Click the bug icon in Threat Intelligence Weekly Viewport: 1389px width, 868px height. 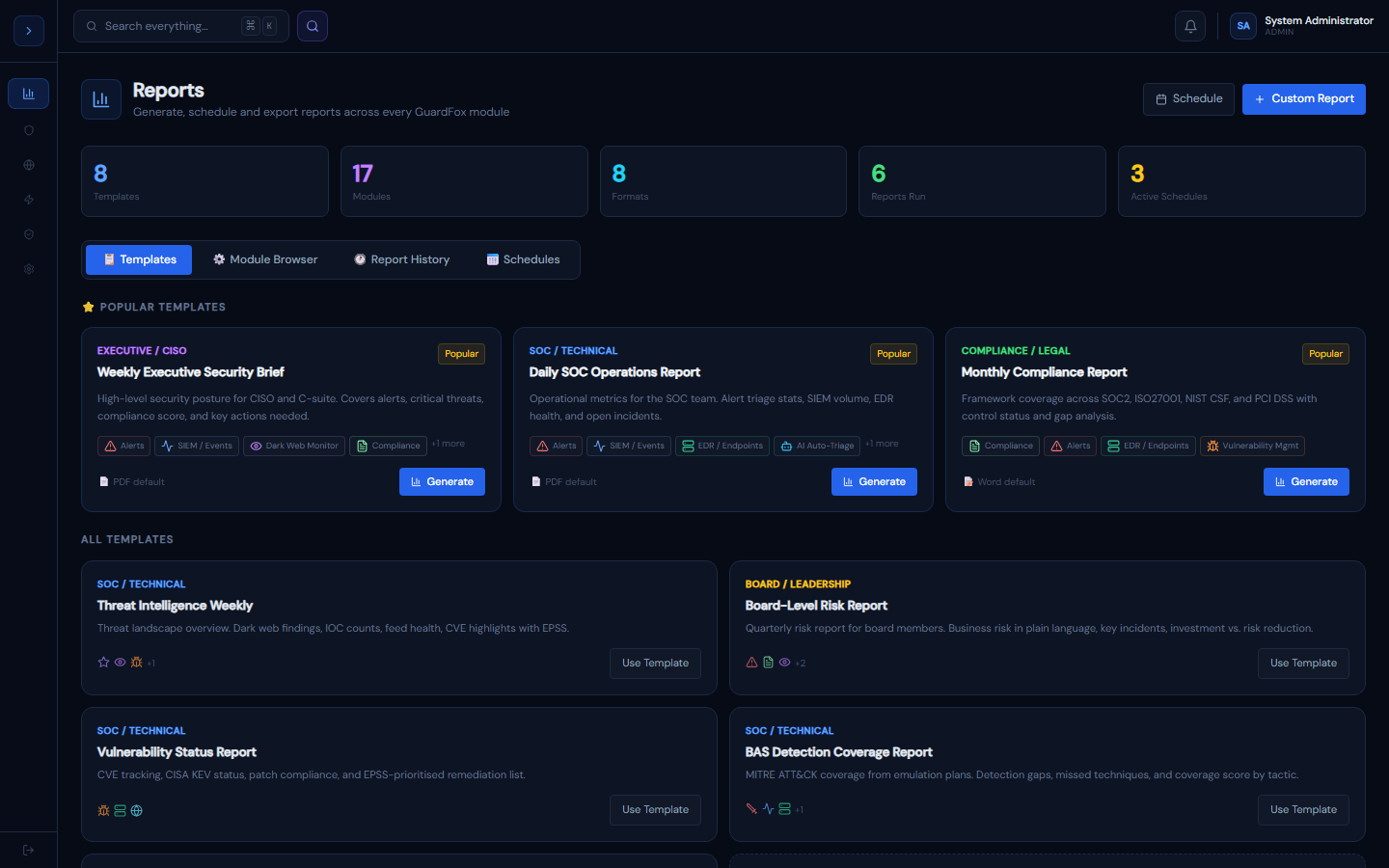(x=136, y=663)
